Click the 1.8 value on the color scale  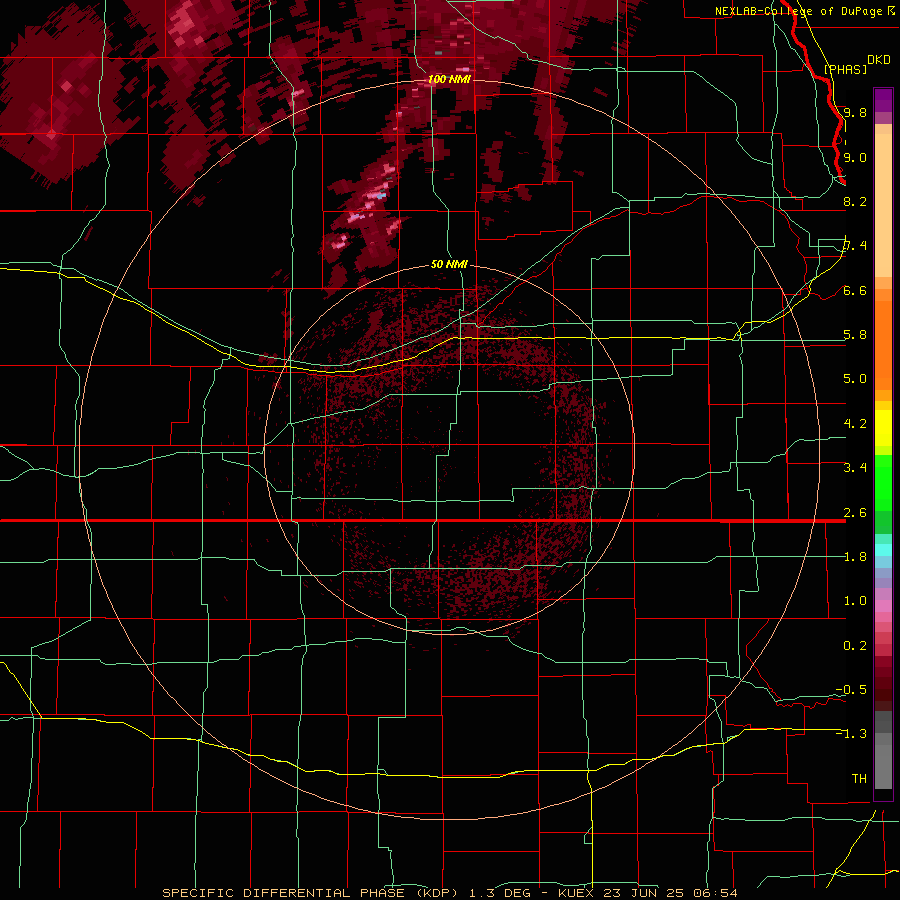[855, 557]
